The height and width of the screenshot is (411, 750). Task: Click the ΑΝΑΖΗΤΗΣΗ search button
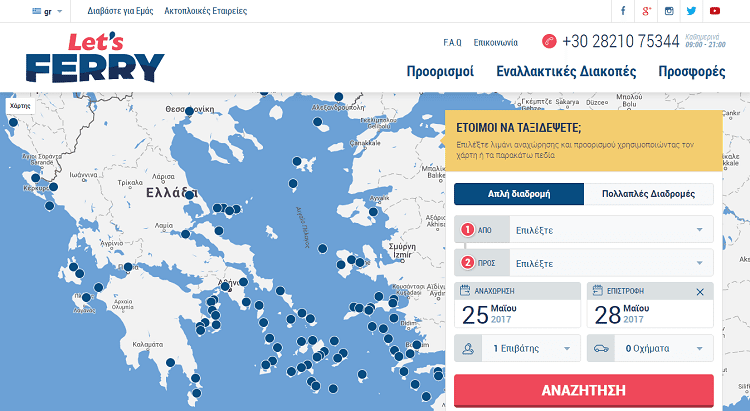click(x=584, y=390)
